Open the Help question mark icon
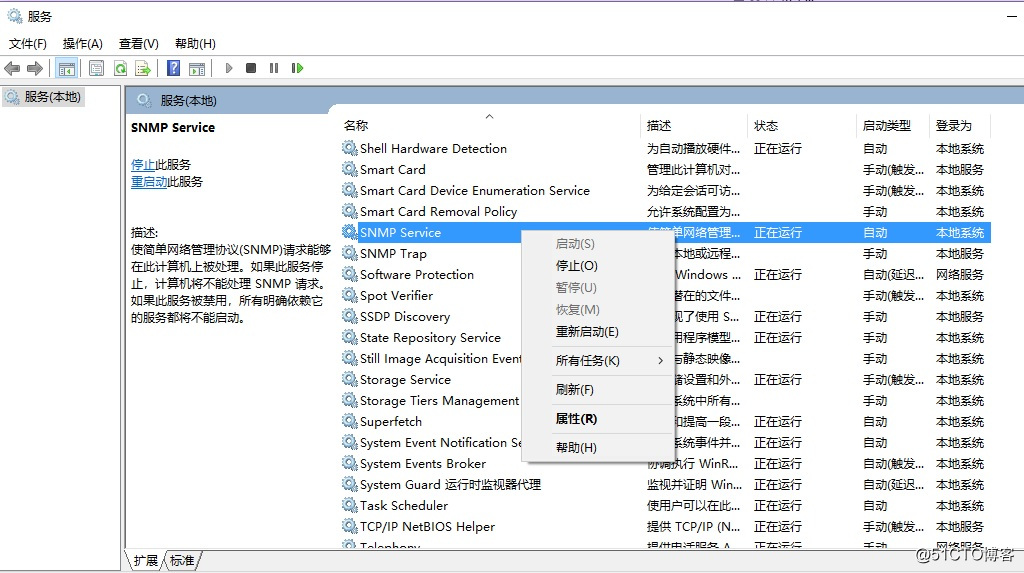 click(x=173, y=68)
